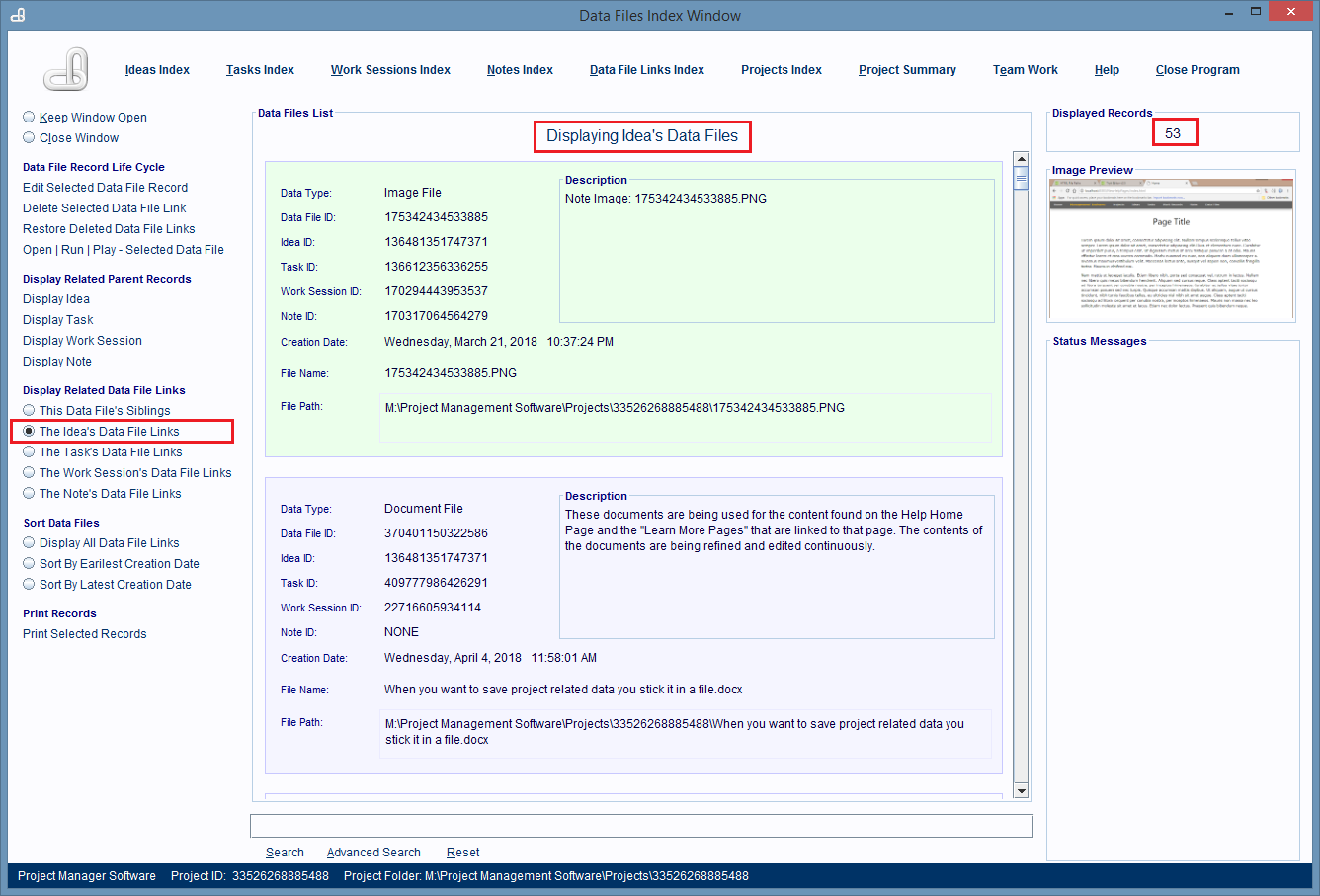
Task: Select This Data File's Siblings option
Action: [x=97, y=410]
